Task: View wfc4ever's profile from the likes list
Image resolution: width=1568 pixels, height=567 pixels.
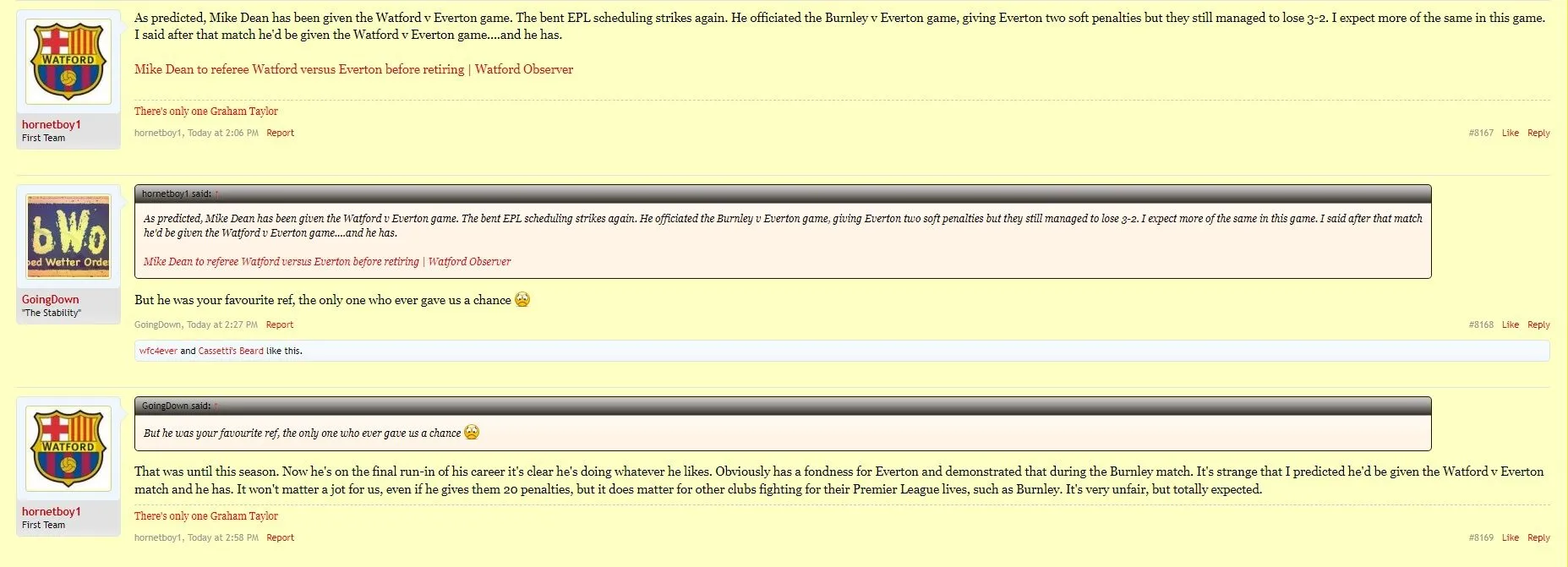Action: pyautogui.click(x=158, y=351)
